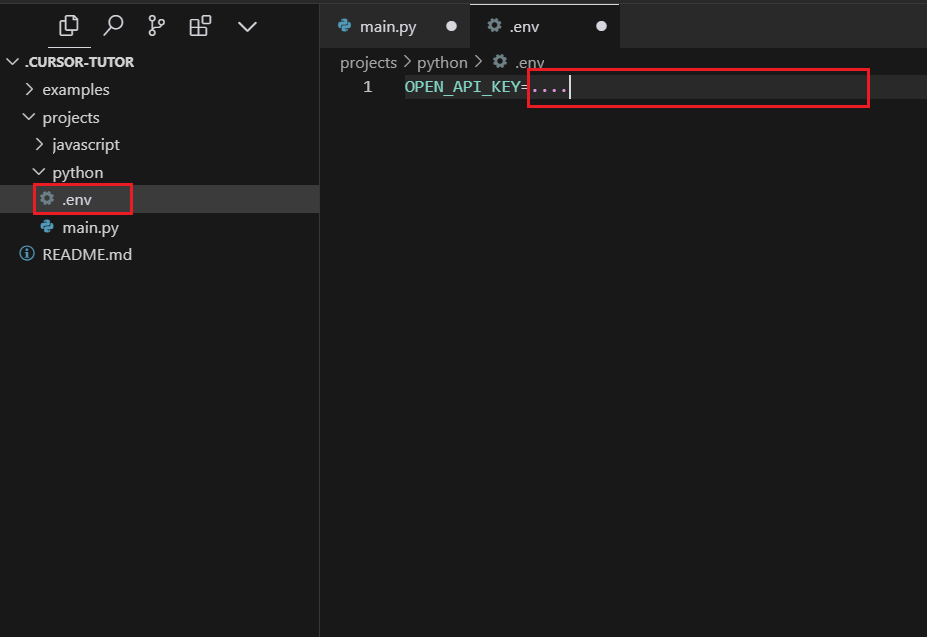This screenshot has width=927, height=637.
Task: Switch to the main.py editor tab
Action: [395, 27]
